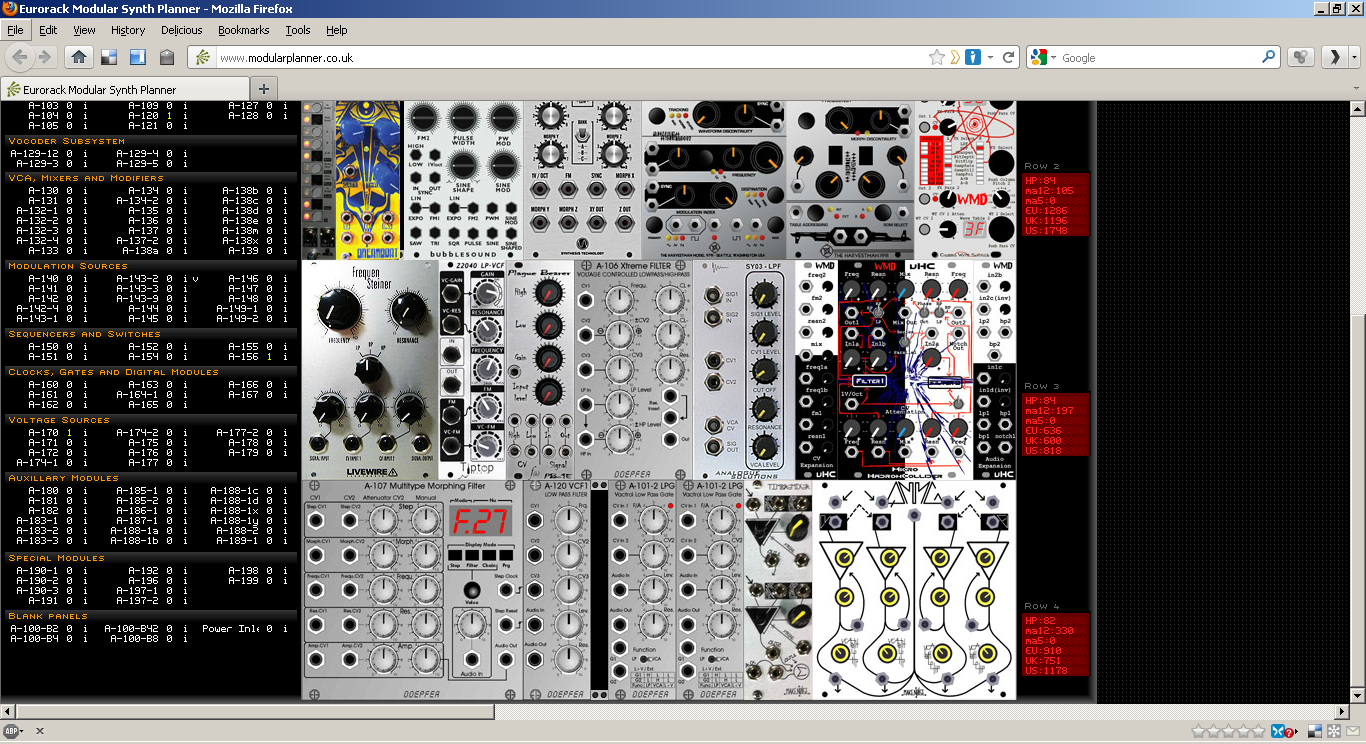Select the Eurorack Modular Synth Planner tab
The width and height of the screenshot is (1366, 744).
point(100,89)
